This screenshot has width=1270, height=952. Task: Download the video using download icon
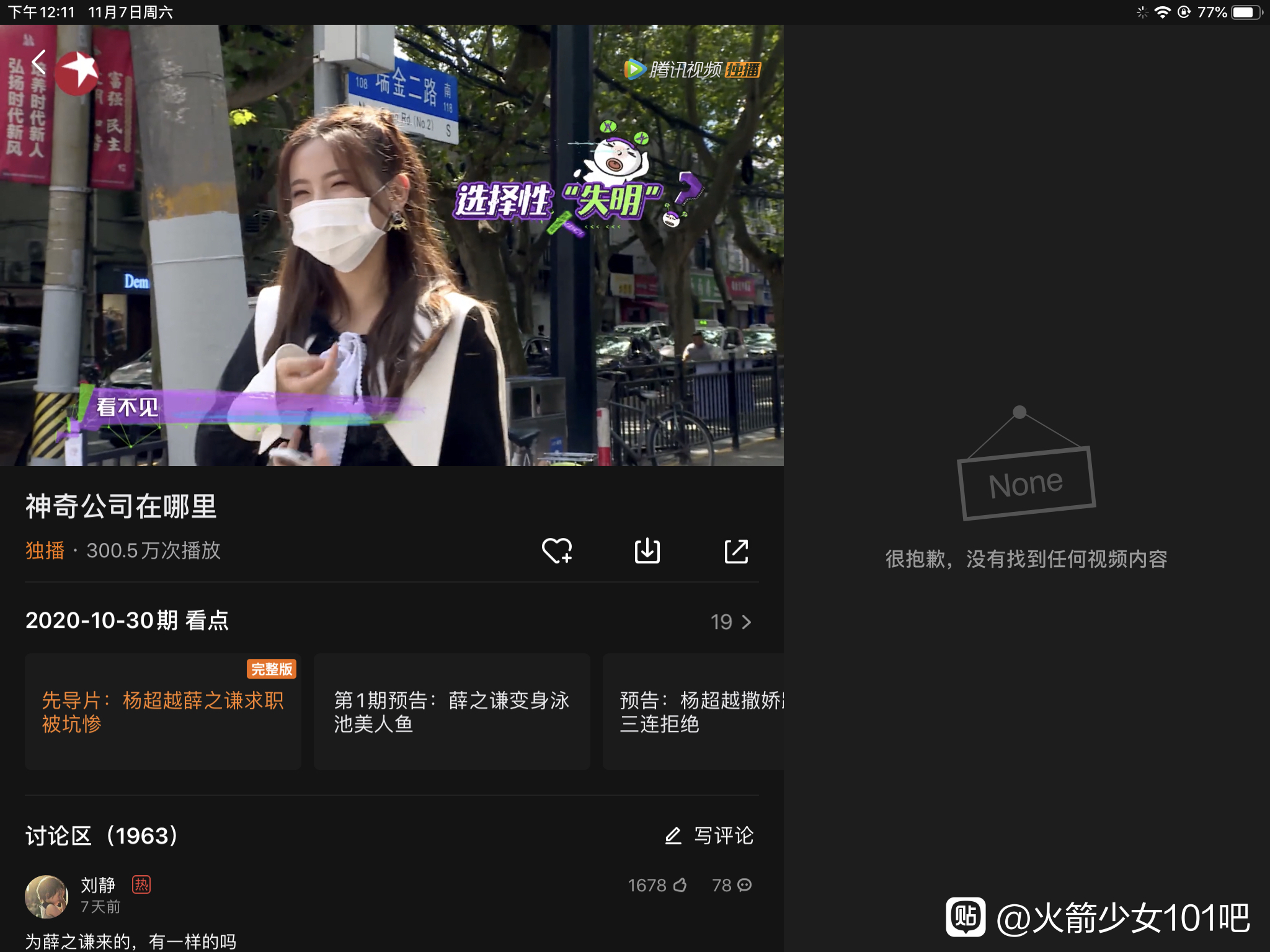pos(647,550)
